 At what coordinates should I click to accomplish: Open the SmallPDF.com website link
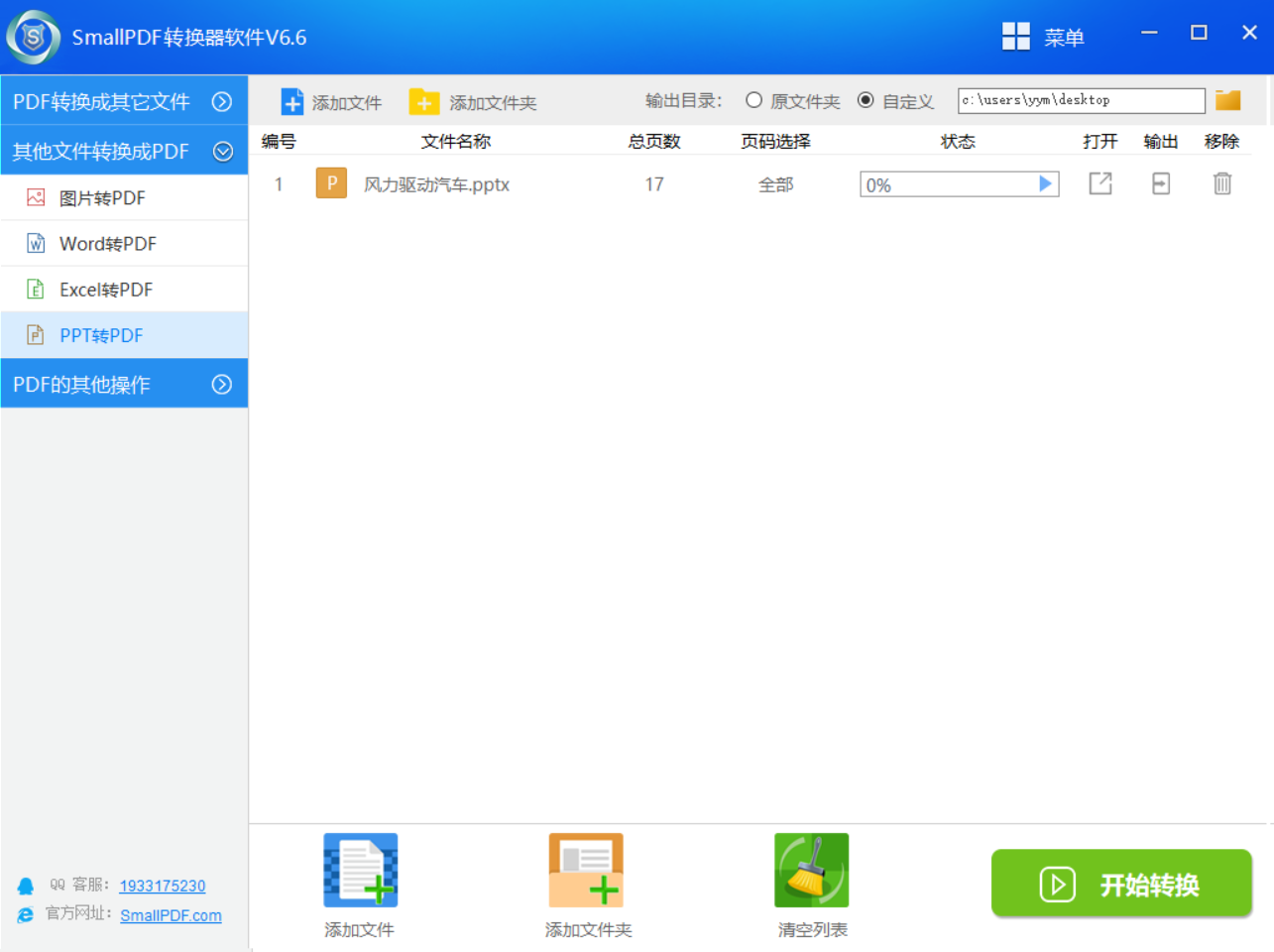click(171, 915)
